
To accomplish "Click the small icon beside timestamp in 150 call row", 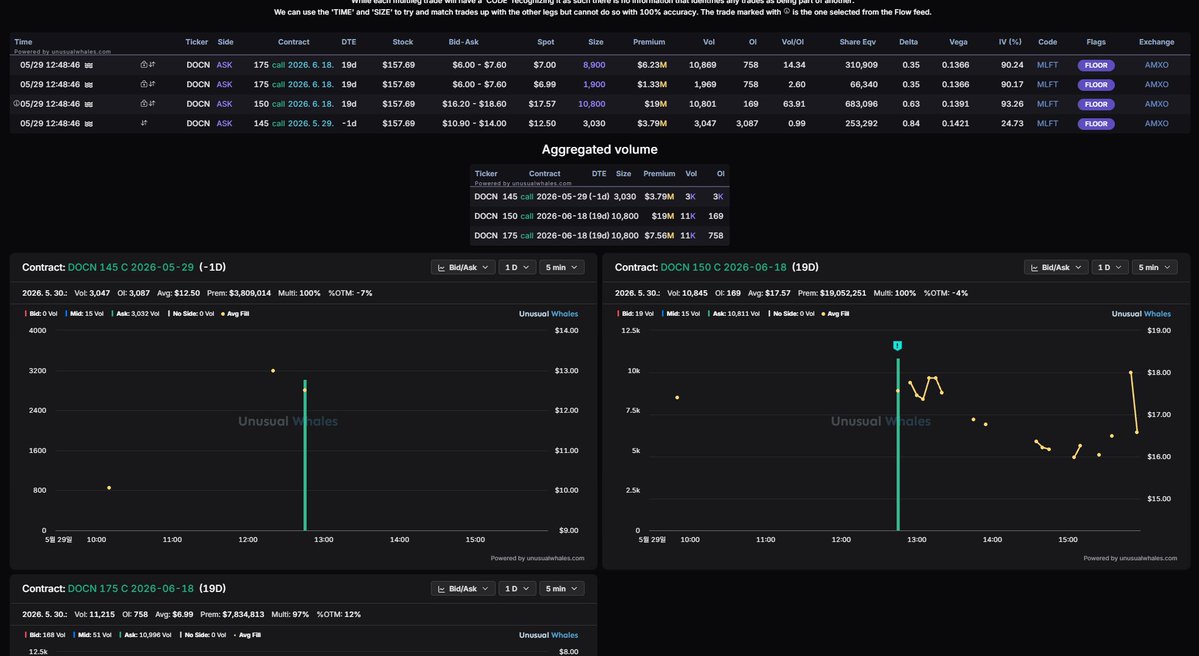I will (89, 104).
